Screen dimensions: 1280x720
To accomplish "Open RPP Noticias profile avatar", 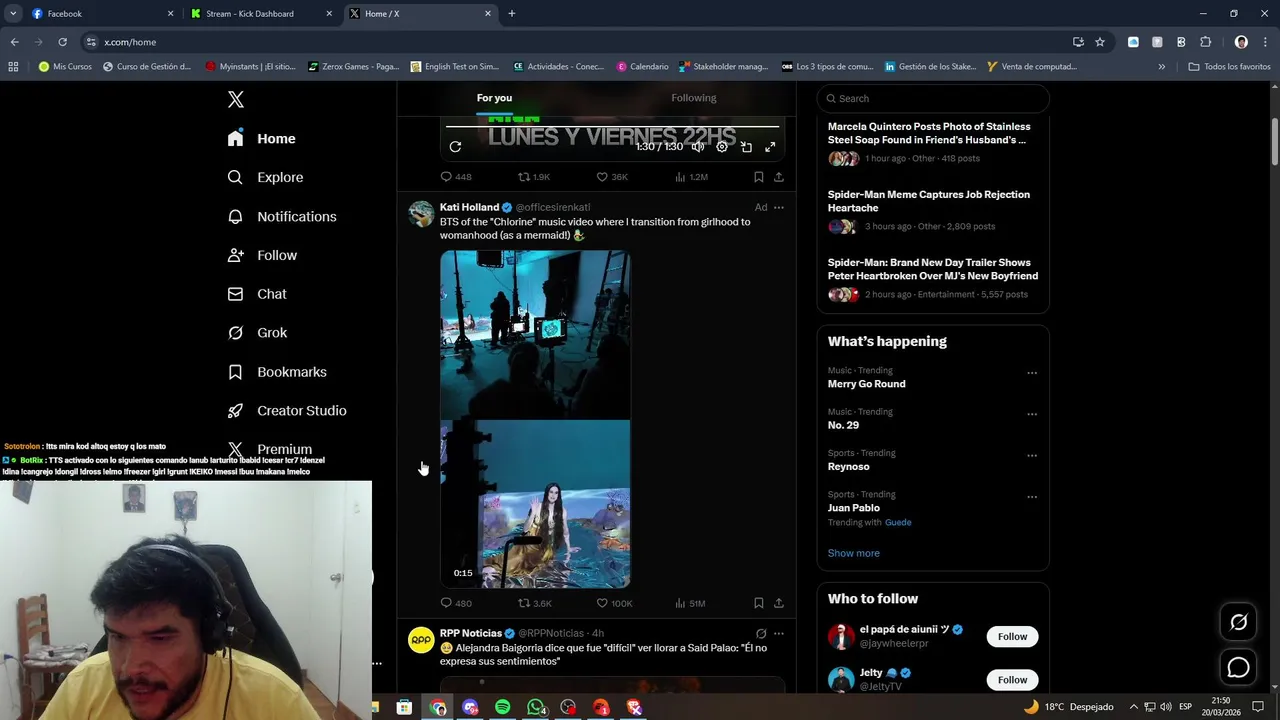I will (x=421, y=640).
